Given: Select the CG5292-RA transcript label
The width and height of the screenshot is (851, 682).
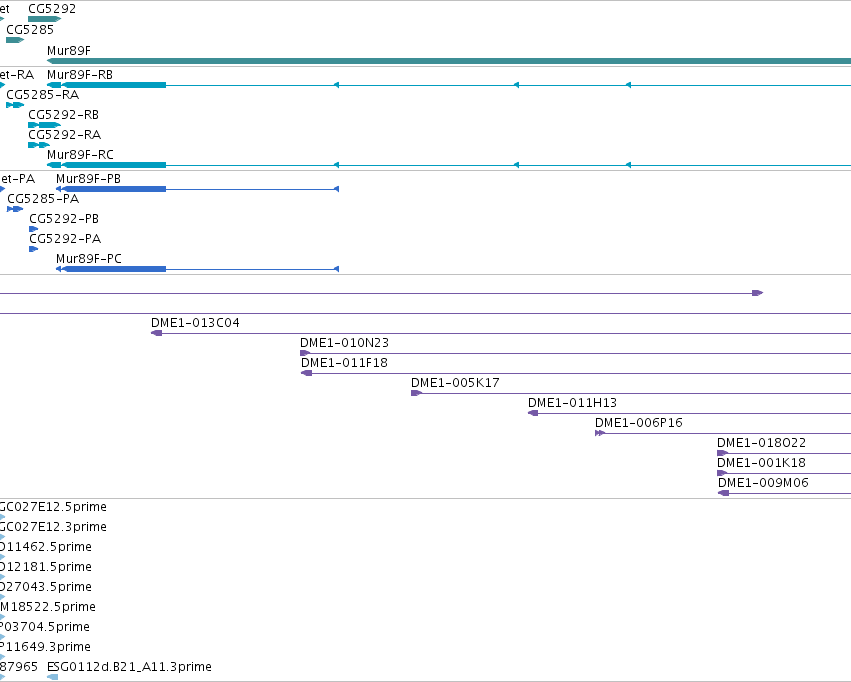Looking at the screenshot, I should click(x=65, y=135).
